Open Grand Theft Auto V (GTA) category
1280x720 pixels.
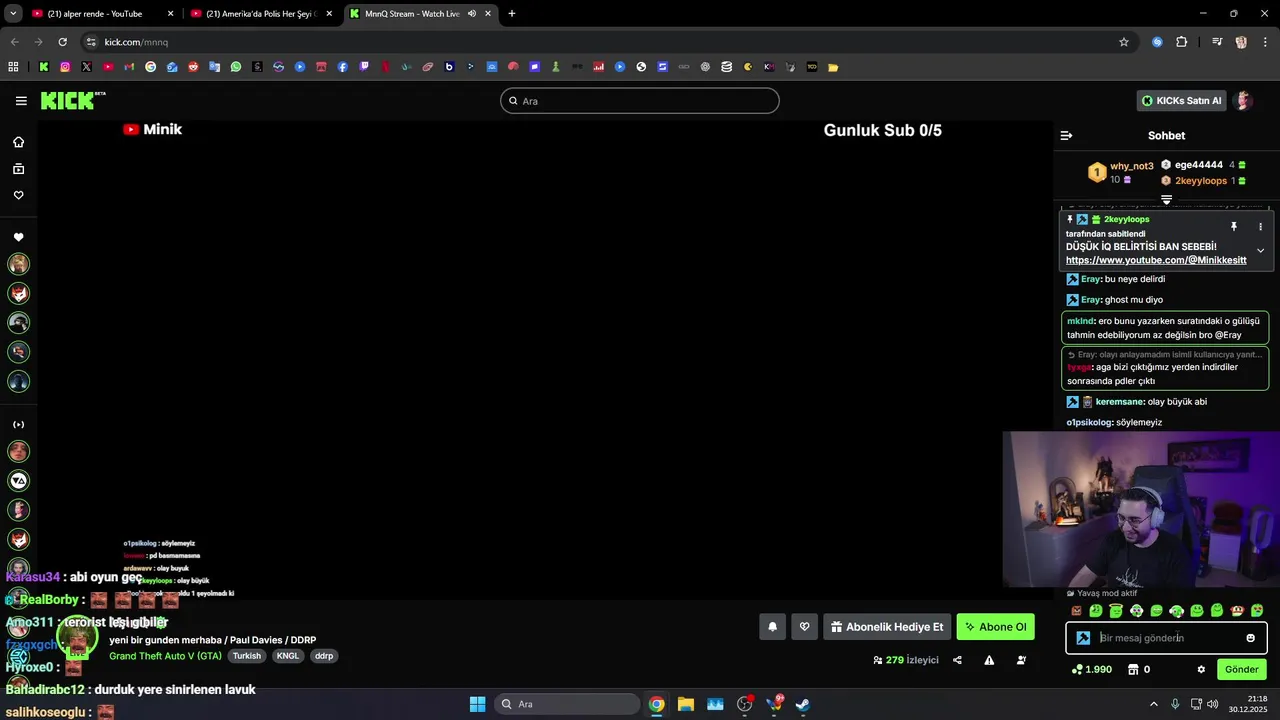click(165, 656)
